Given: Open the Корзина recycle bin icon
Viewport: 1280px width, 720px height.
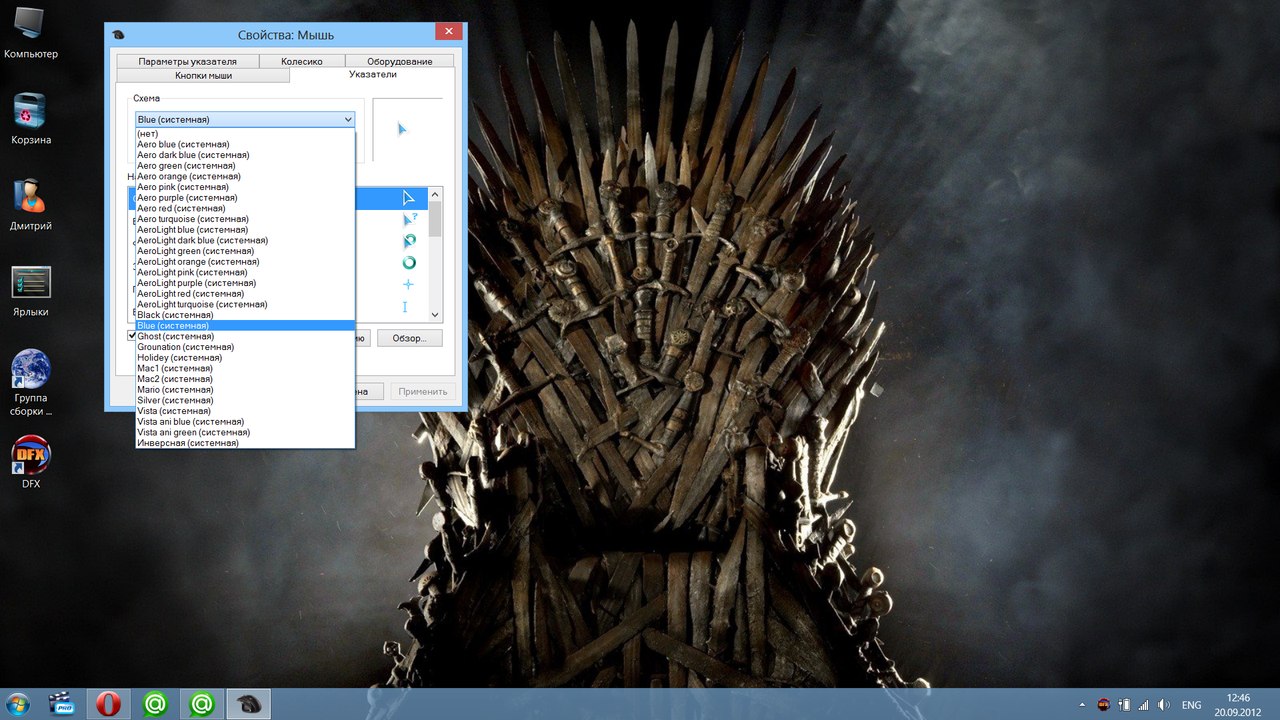Looking at the screenshot, I should click(x=31, y=118).
